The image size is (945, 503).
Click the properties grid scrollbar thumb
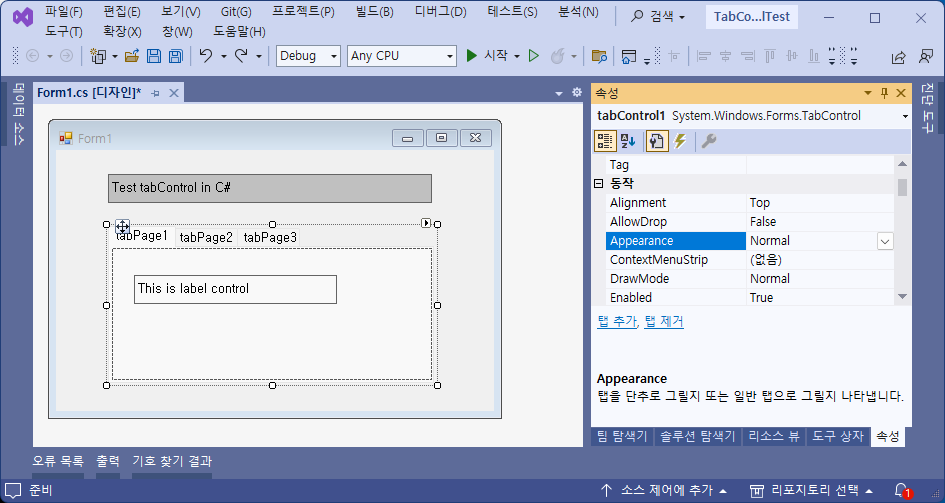pyautogui.click(x=902, y=187)
